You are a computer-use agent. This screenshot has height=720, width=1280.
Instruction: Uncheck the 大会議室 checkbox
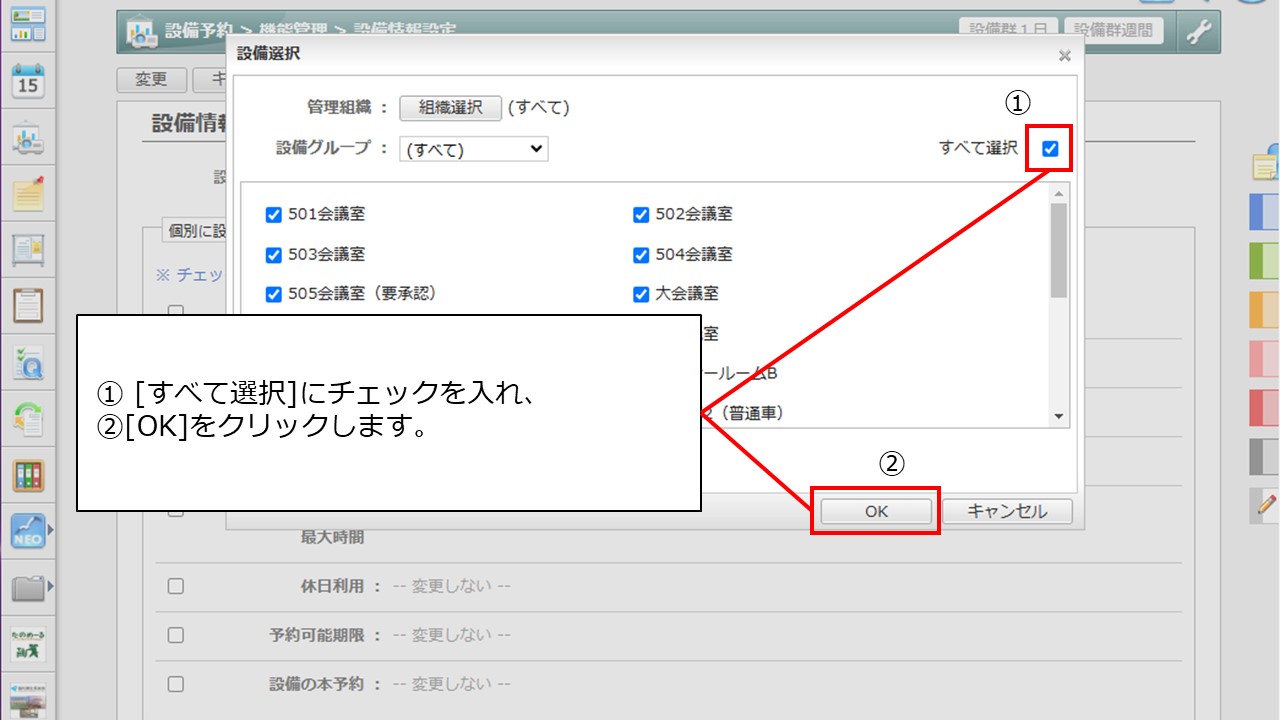tap(641, 294)
